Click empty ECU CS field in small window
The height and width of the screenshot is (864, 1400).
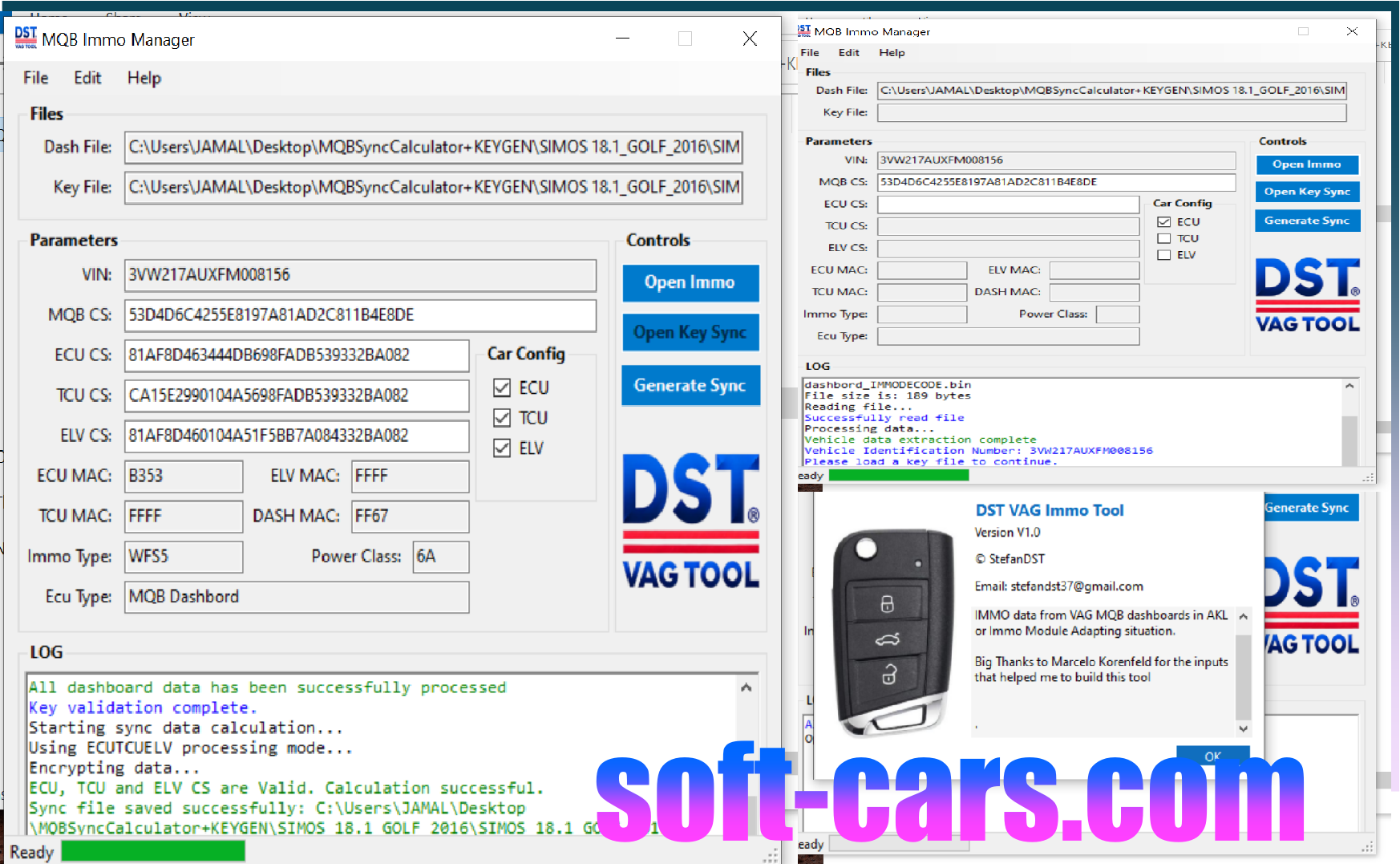pos(1008,205)
